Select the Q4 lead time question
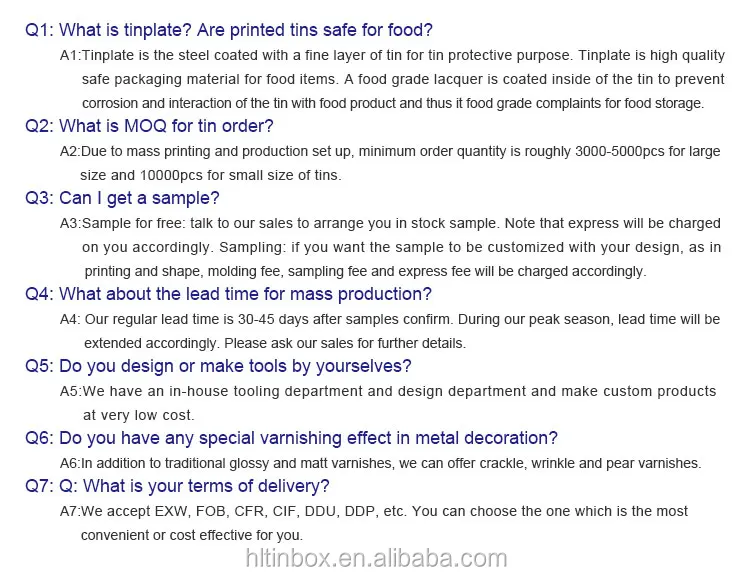Viewport: 750px width, 576px height. (228, 294)
